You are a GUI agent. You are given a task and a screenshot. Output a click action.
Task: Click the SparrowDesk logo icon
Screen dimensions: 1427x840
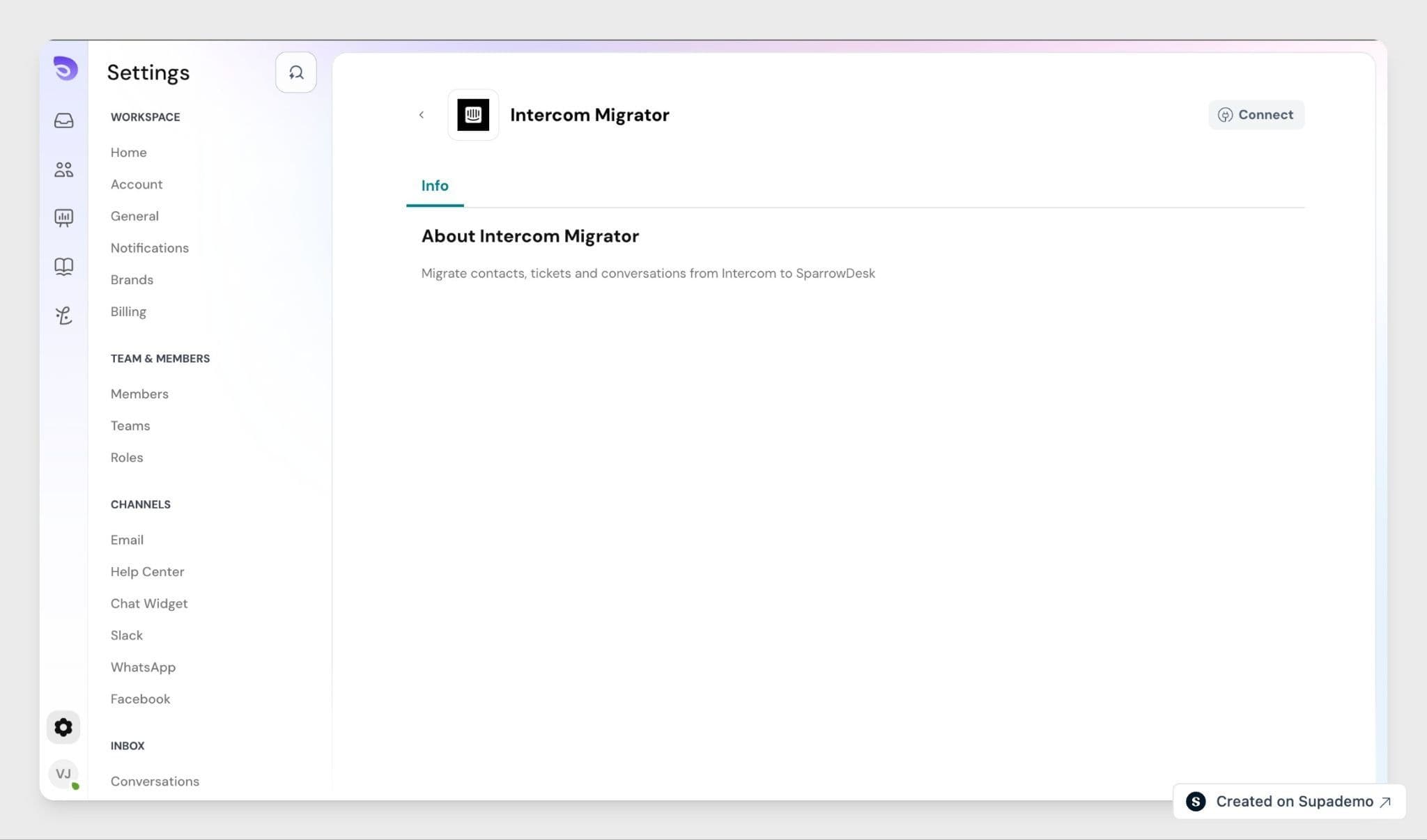click(x=65, y=68)
